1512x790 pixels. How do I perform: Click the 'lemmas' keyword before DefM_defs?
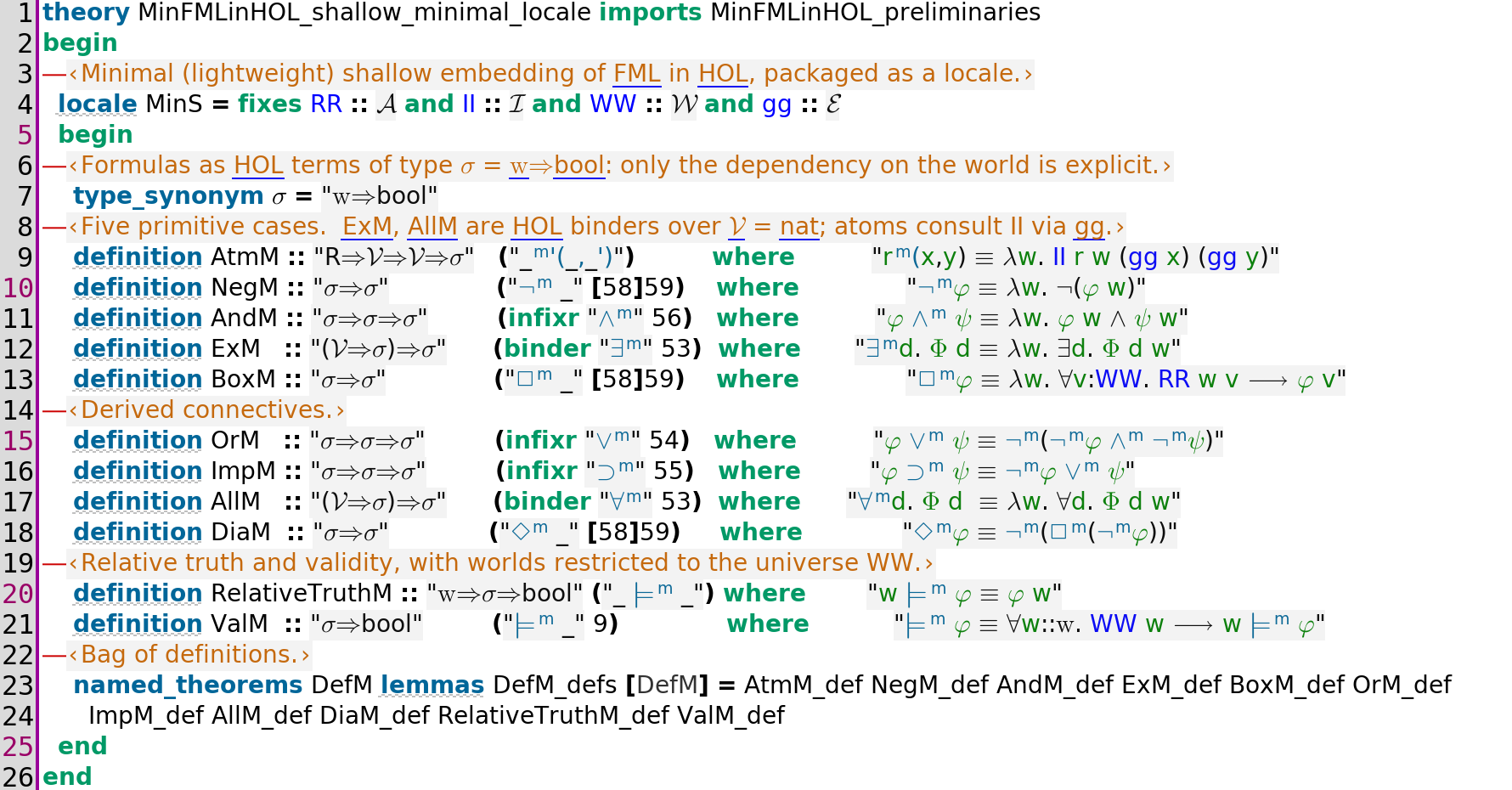(x=432, y=686)
